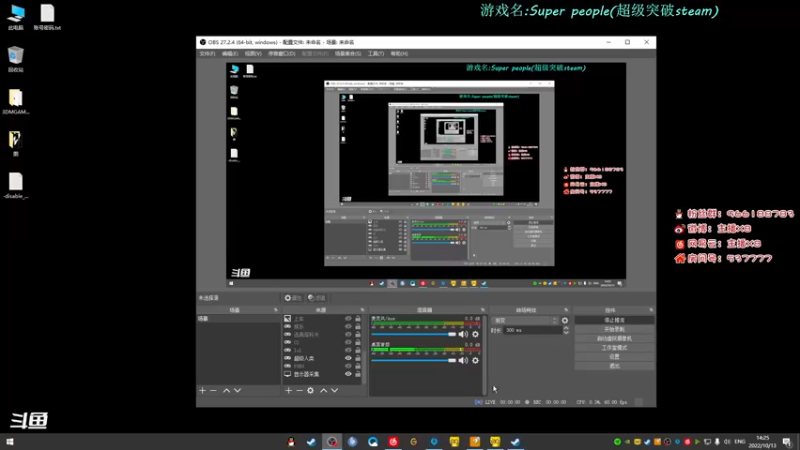Open the 麦克风/Aux audio settings gear
This screenshot has height=450, width=800.
pos(476,334)
